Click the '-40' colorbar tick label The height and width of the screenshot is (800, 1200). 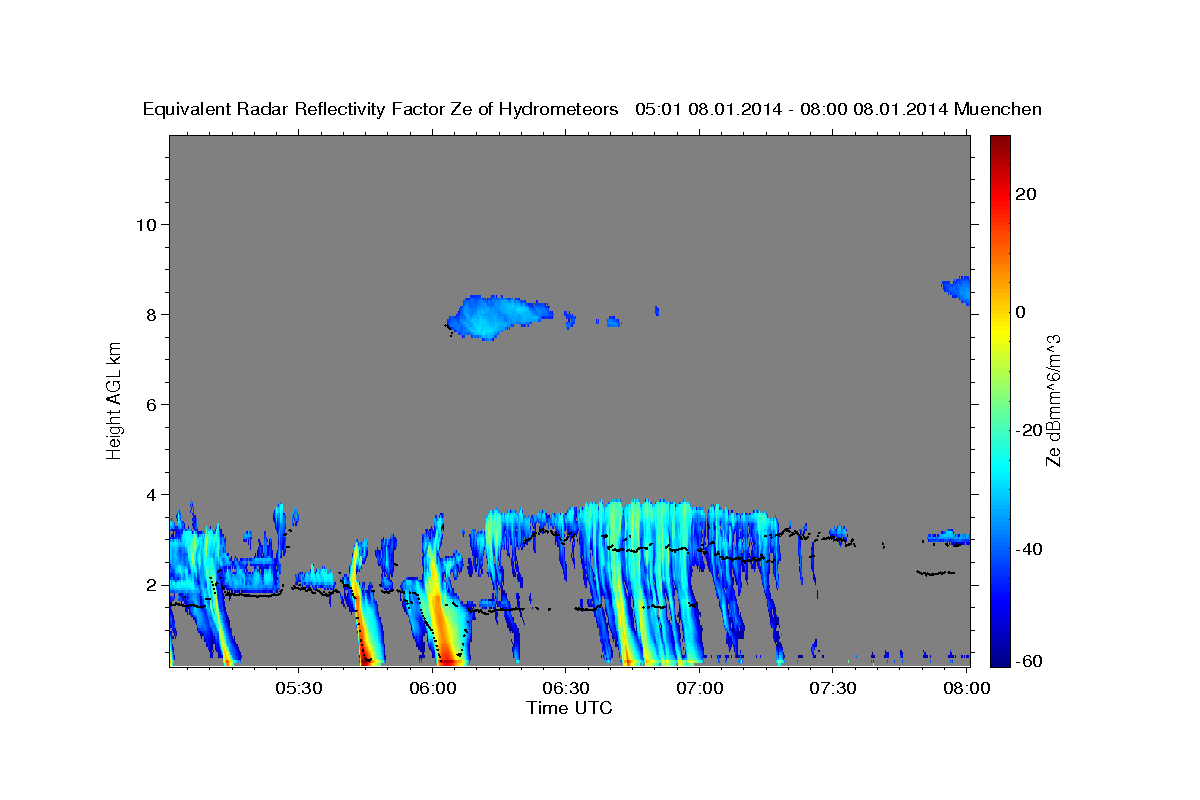pos(1029,548)
